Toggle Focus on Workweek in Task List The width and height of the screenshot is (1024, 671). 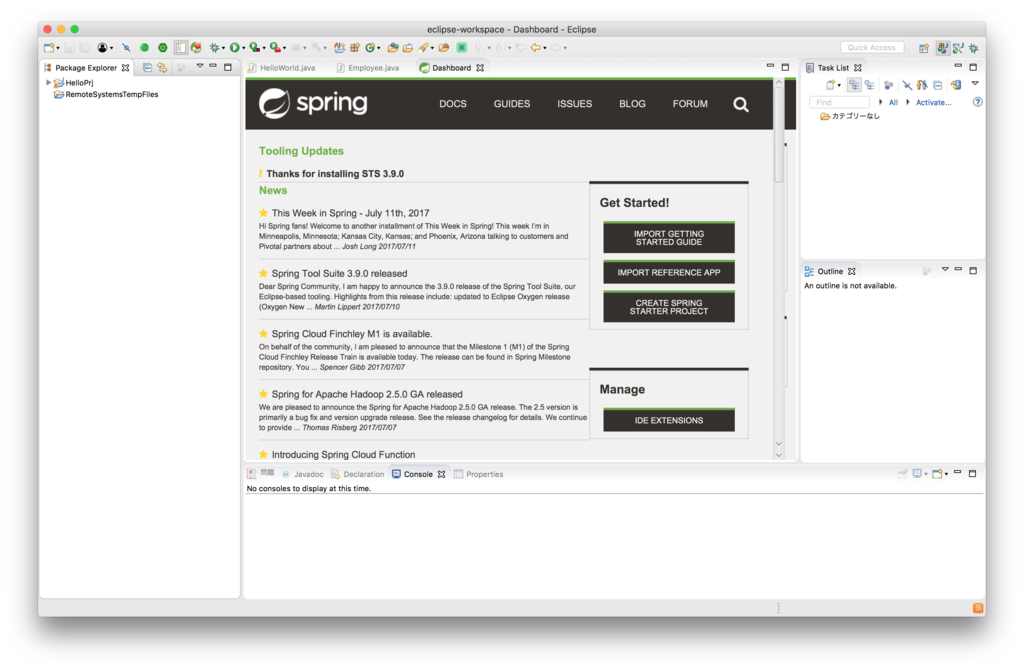(888, 85)
